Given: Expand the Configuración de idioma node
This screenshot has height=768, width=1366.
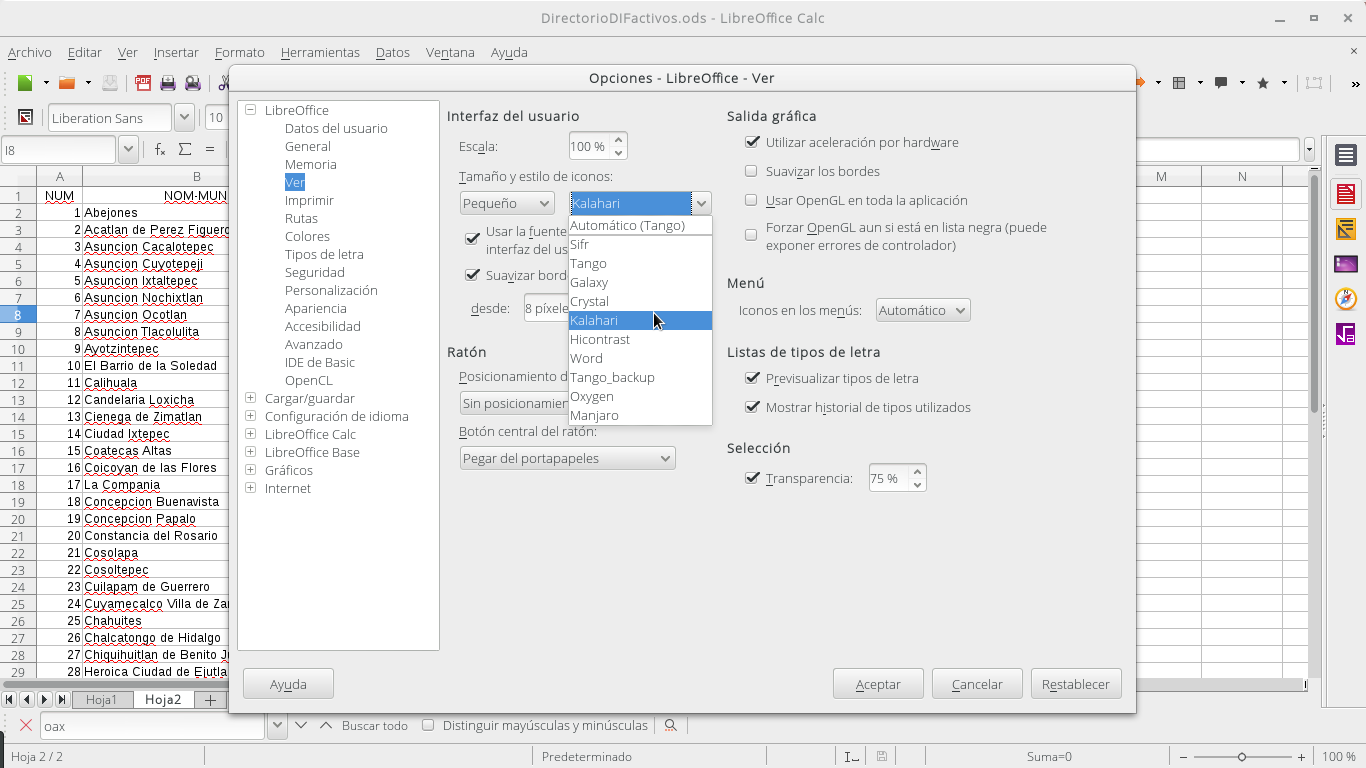Looking at the screenshot, I should tap(250, 416).
